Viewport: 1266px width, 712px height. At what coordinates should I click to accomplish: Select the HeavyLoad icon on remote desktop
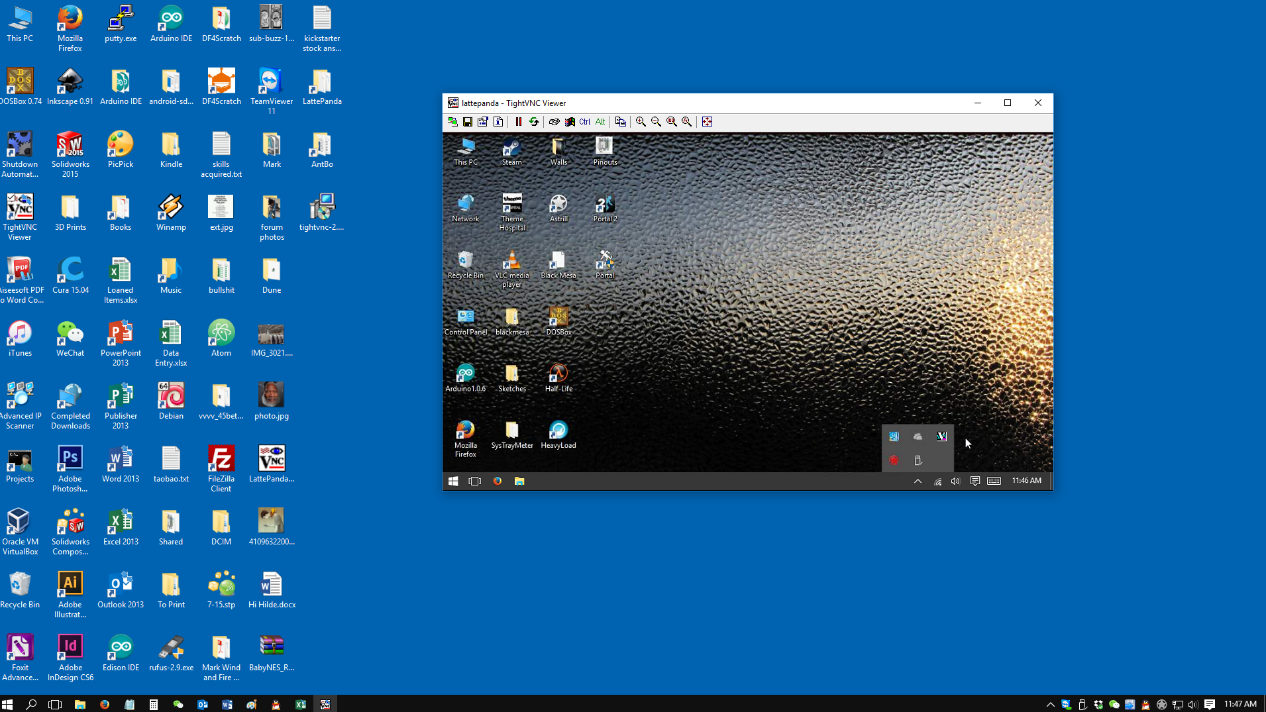tap(558, 434)
